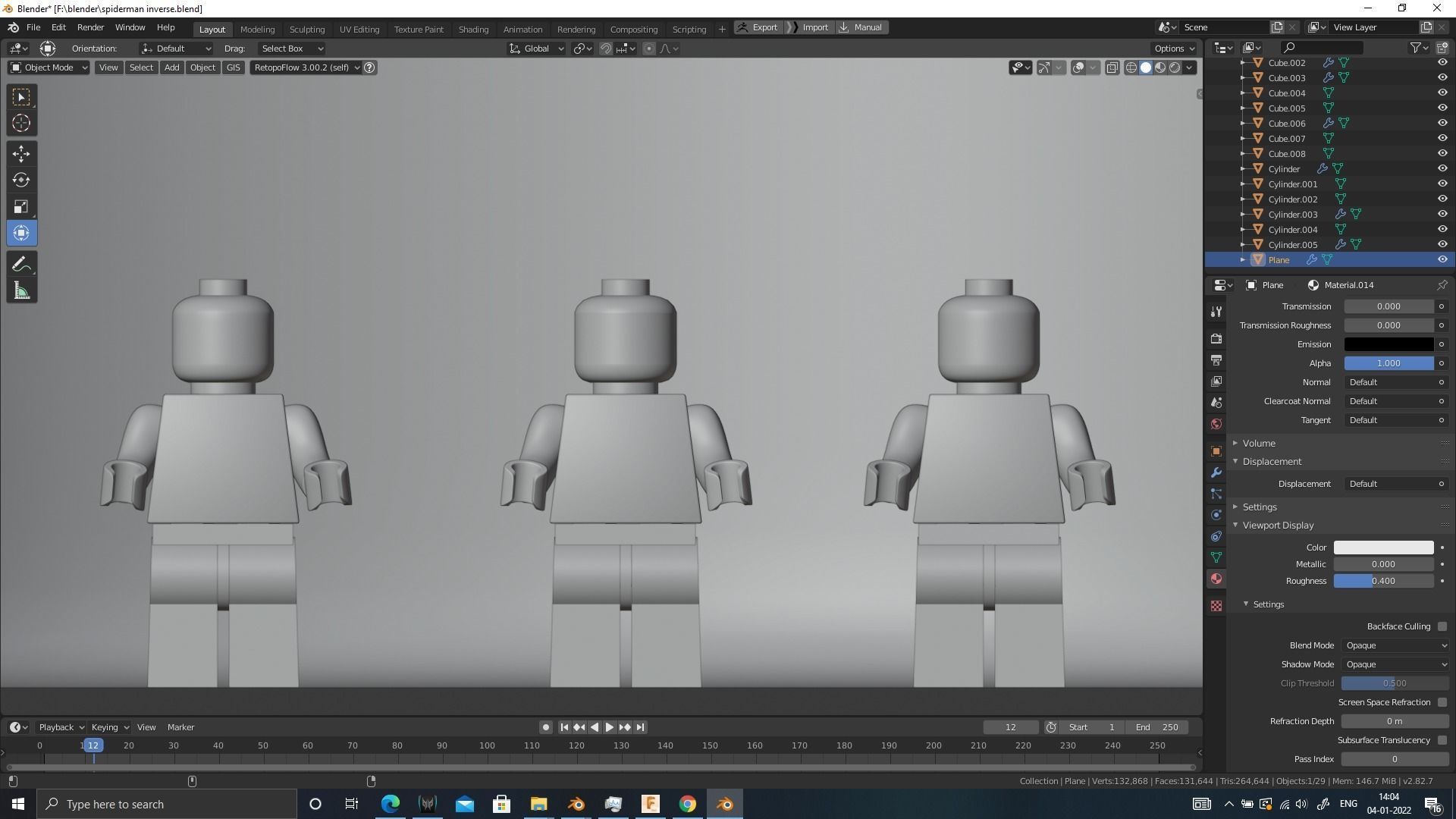
Task: Open the Tool properties tab
Action: [1216, 312]
